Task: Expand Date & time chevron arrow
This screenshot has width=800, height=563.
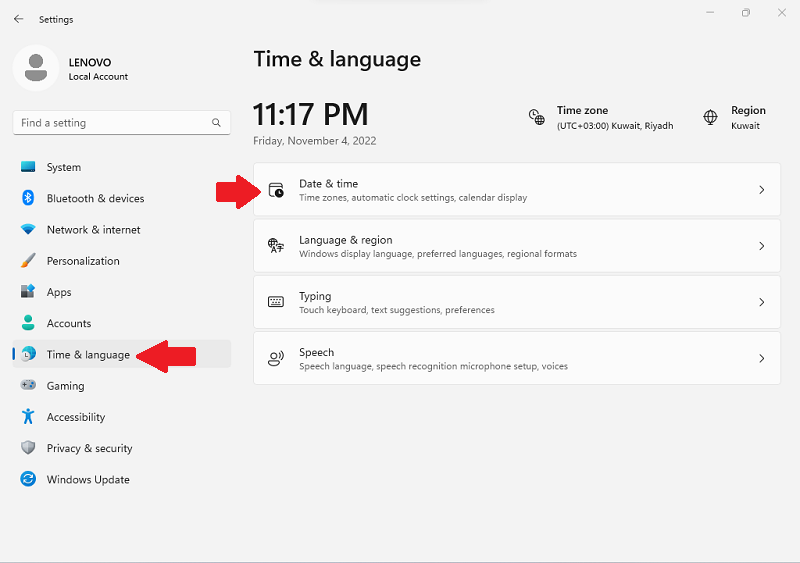Action: pyautogui.click(x=761, y=190)
